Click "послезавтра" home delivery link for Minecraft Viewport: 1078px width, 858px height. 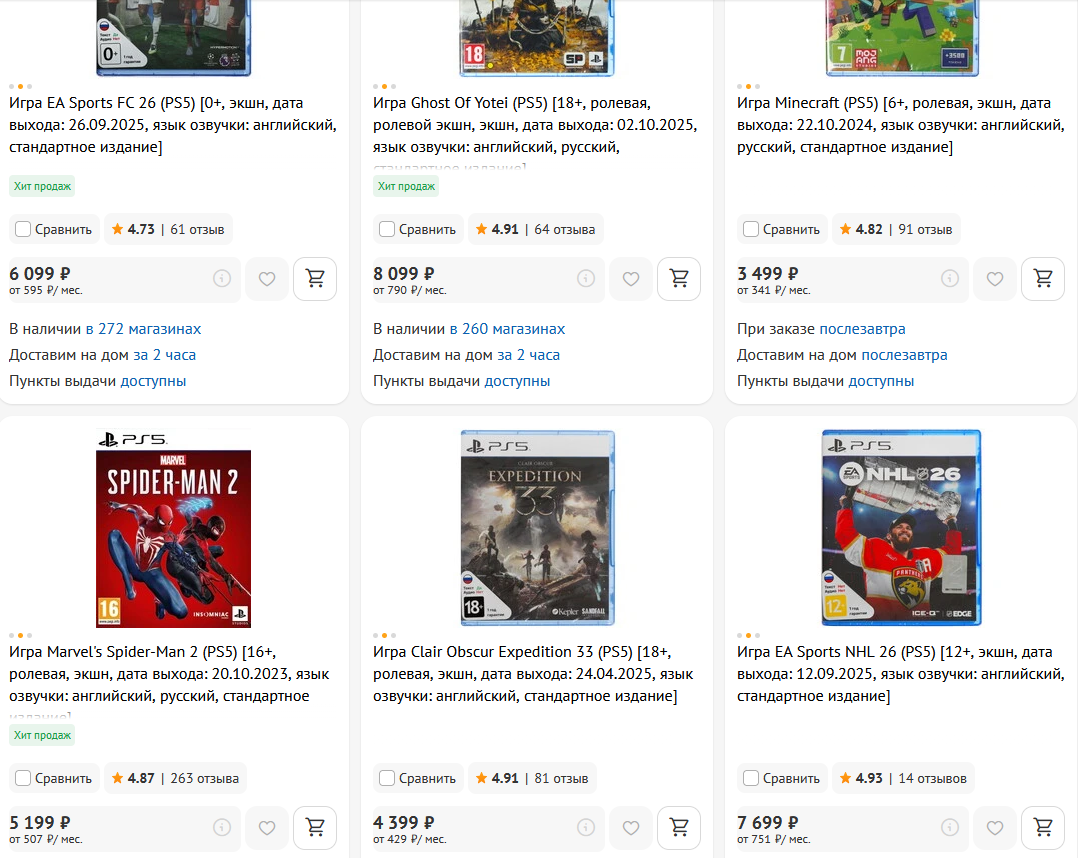coord(904,355)
